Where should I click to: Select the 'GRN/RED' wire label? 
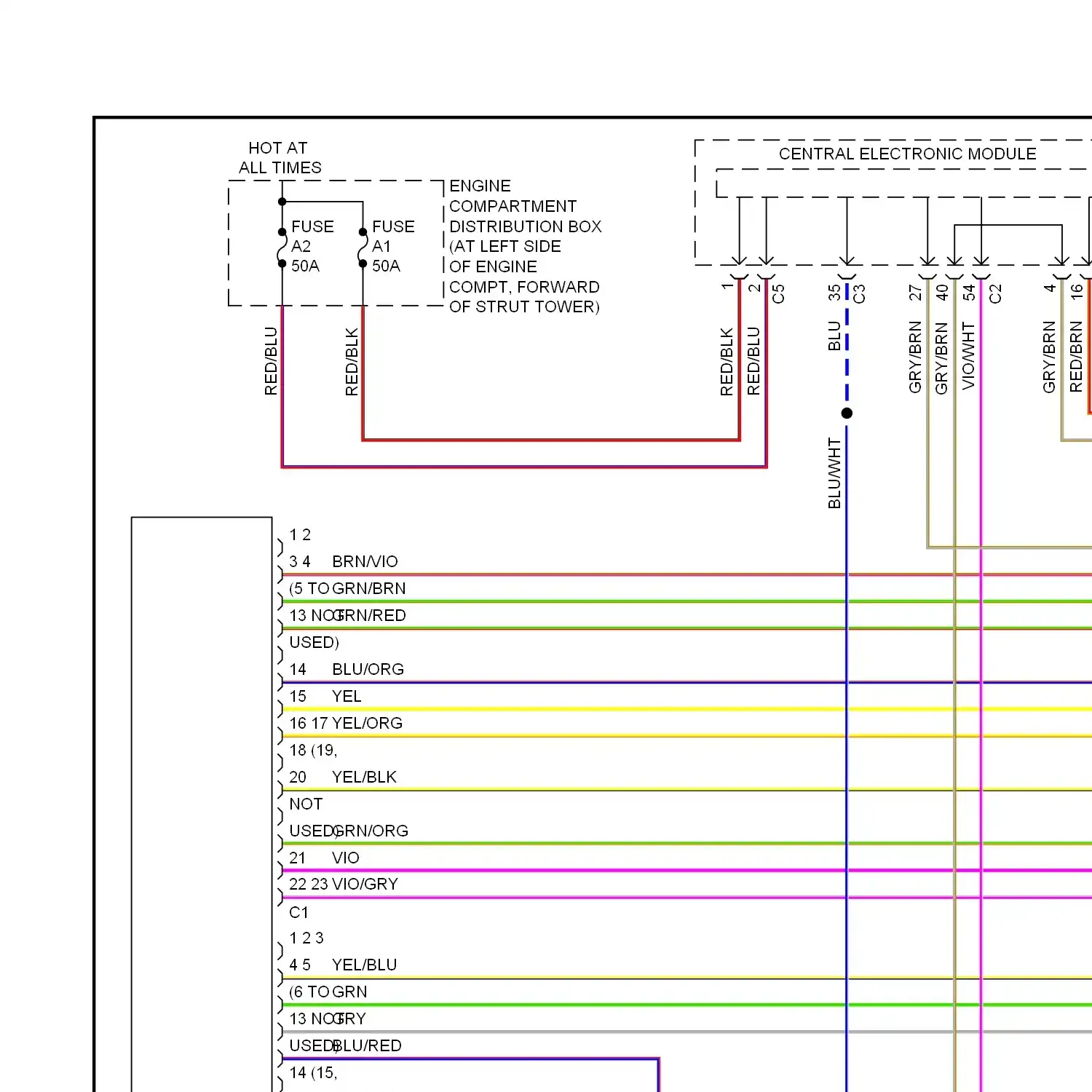(368, 615)
